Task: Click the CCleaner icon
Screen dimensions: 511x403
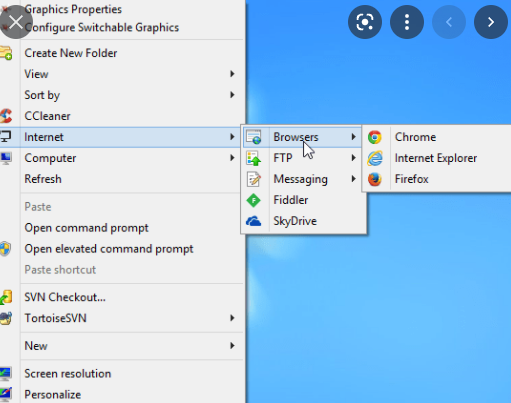Action: pos(6,116)
